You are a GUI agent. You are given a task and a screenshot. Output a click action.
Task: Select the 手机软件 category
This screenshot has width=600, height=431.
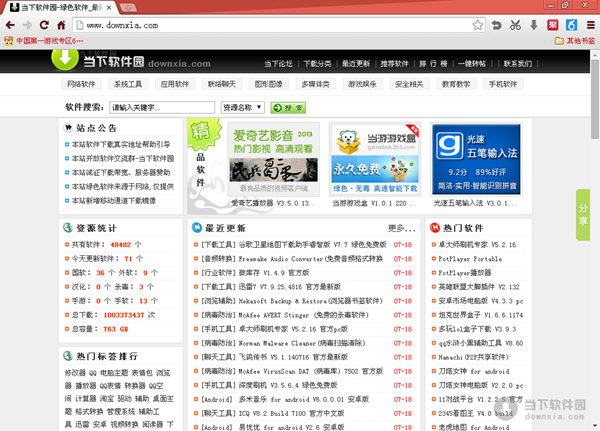[x=503, y=84]
